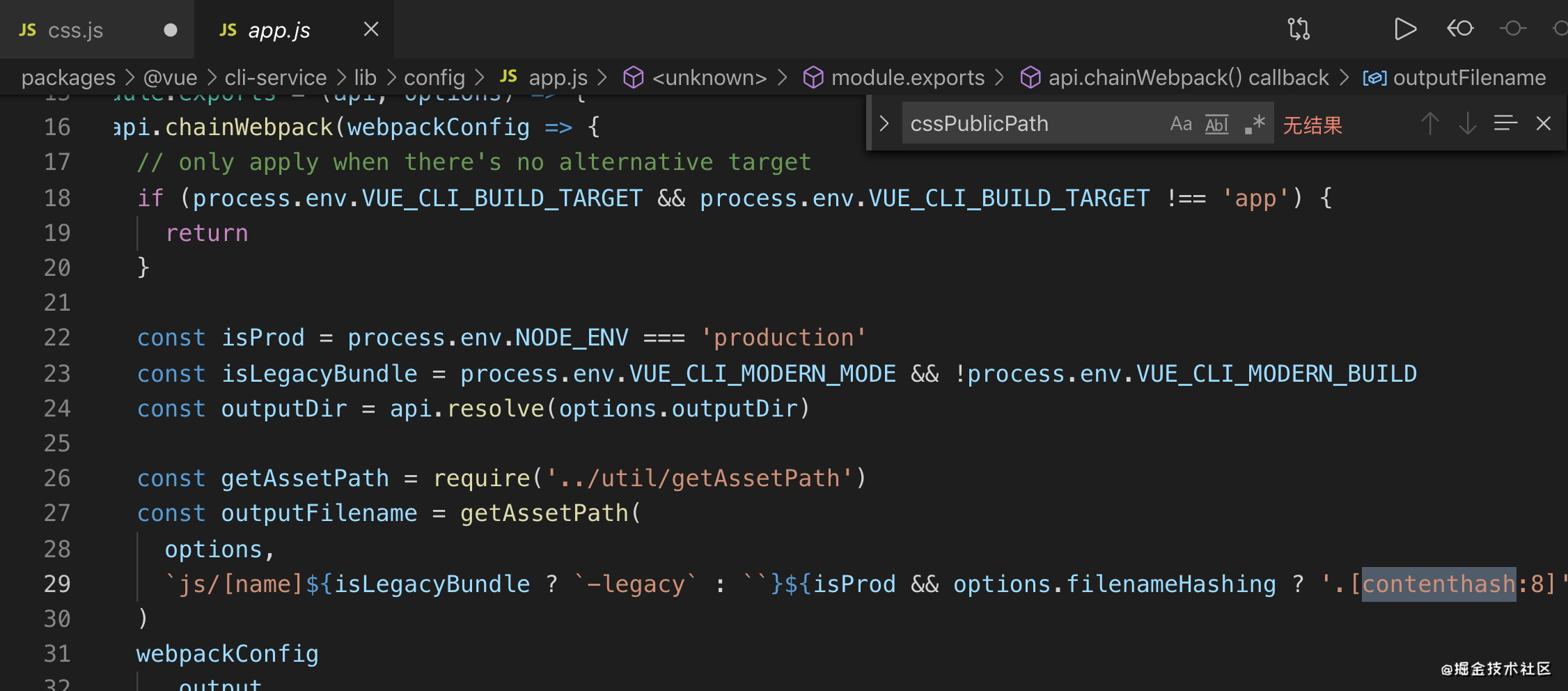1568x691 pixels.
Task: Open module.exports breadcrumb dropdown
Action: [893, 77]
